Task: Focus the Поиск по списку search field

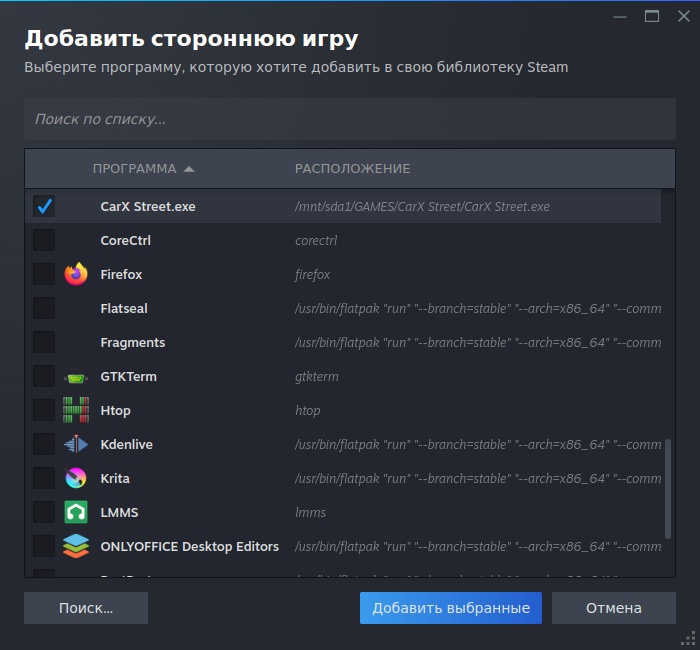Action: pyautogui.click(x=350, y=119)
